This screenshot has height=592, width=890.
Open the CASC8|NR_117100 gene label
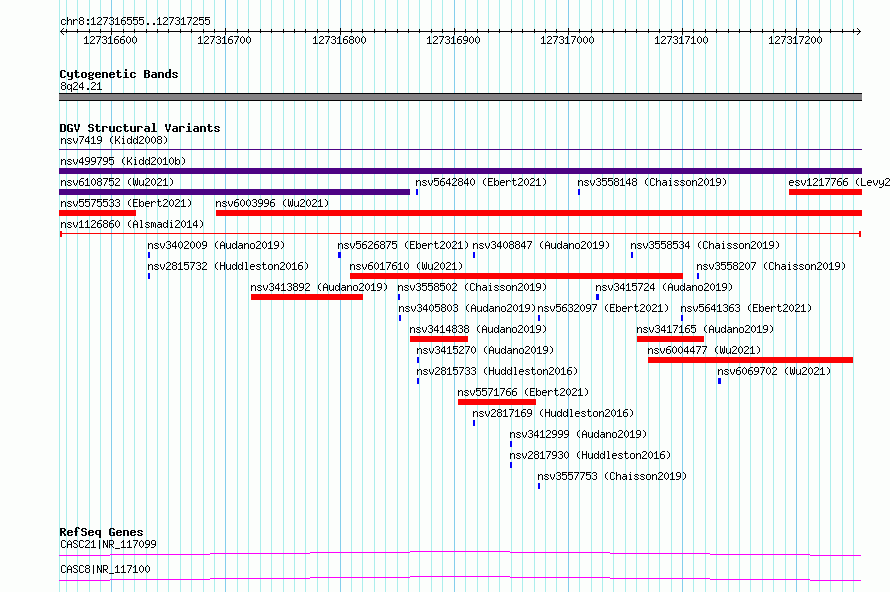tap(105, 569)
